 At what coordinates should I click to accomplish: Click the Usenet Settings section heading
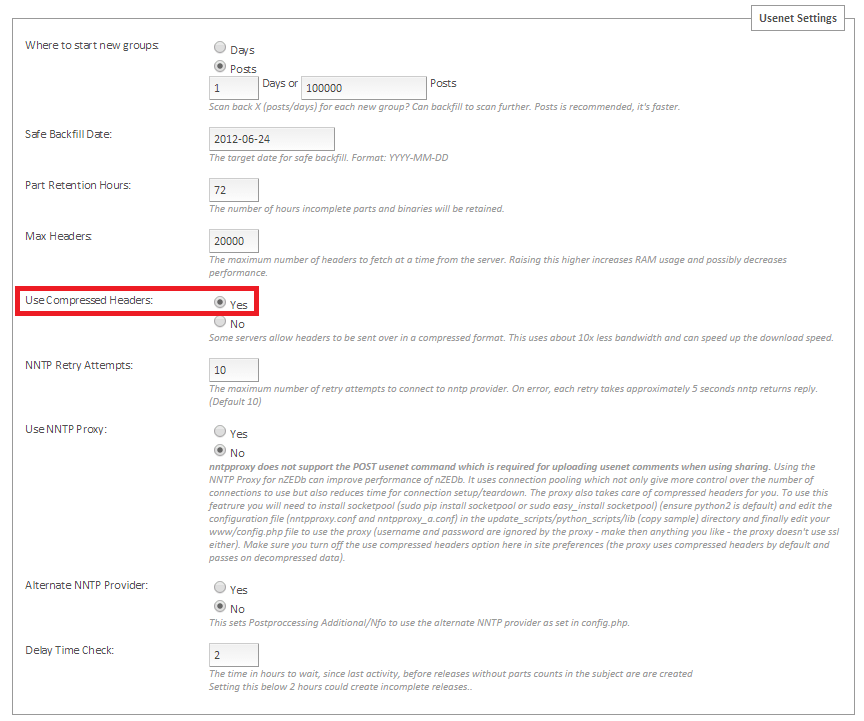point(796,18)
